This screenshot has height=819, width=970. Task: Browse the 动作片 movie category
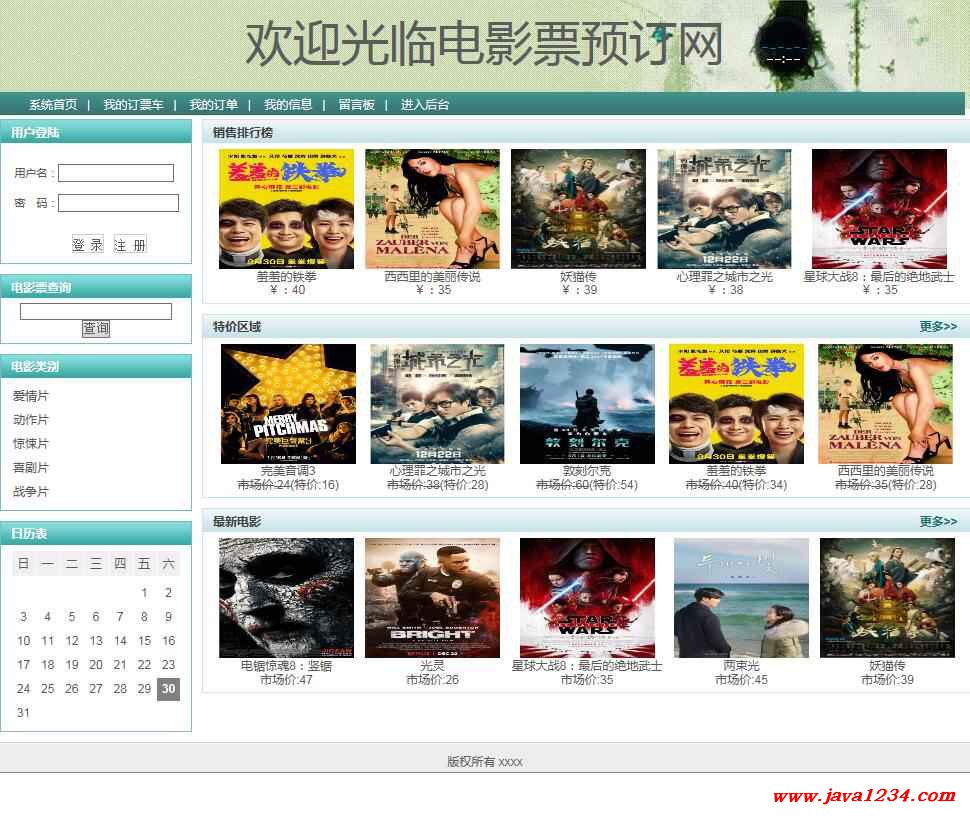pyautogui.click(x=31, y=420)
